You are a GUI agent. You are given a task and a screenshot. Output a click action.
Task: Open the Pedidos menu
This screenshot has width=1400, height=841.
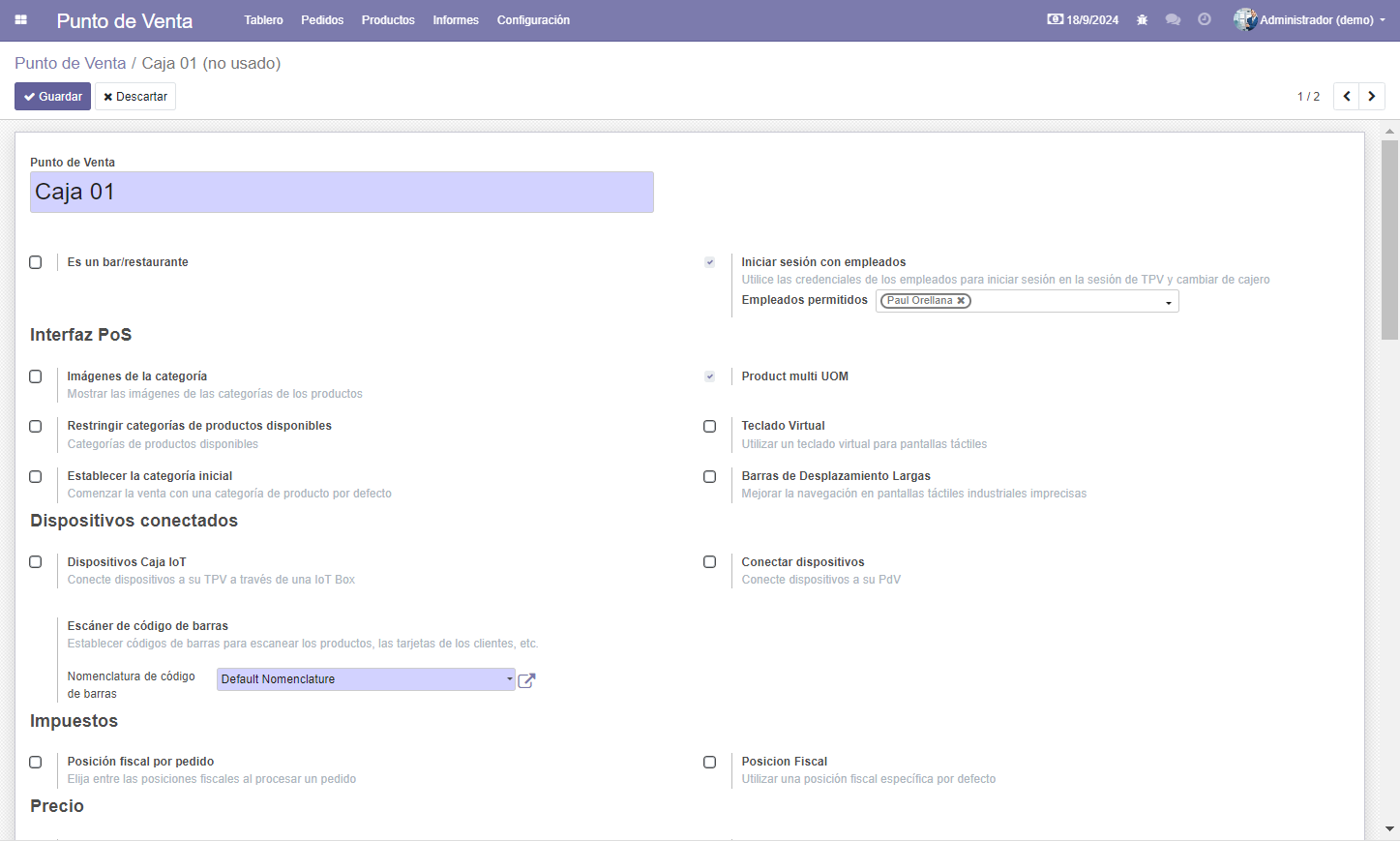pos(322,20)
